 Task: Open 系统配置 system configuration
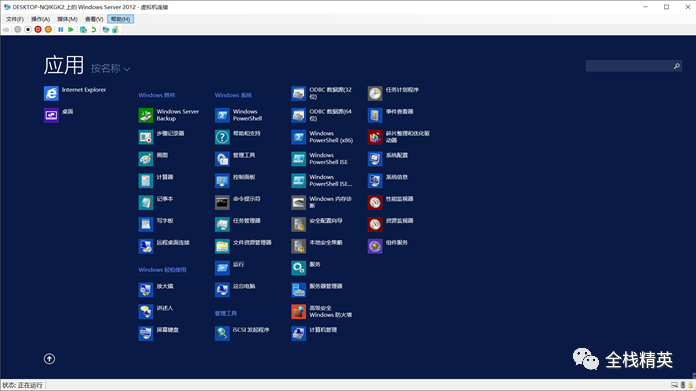(x=388, y=158)
